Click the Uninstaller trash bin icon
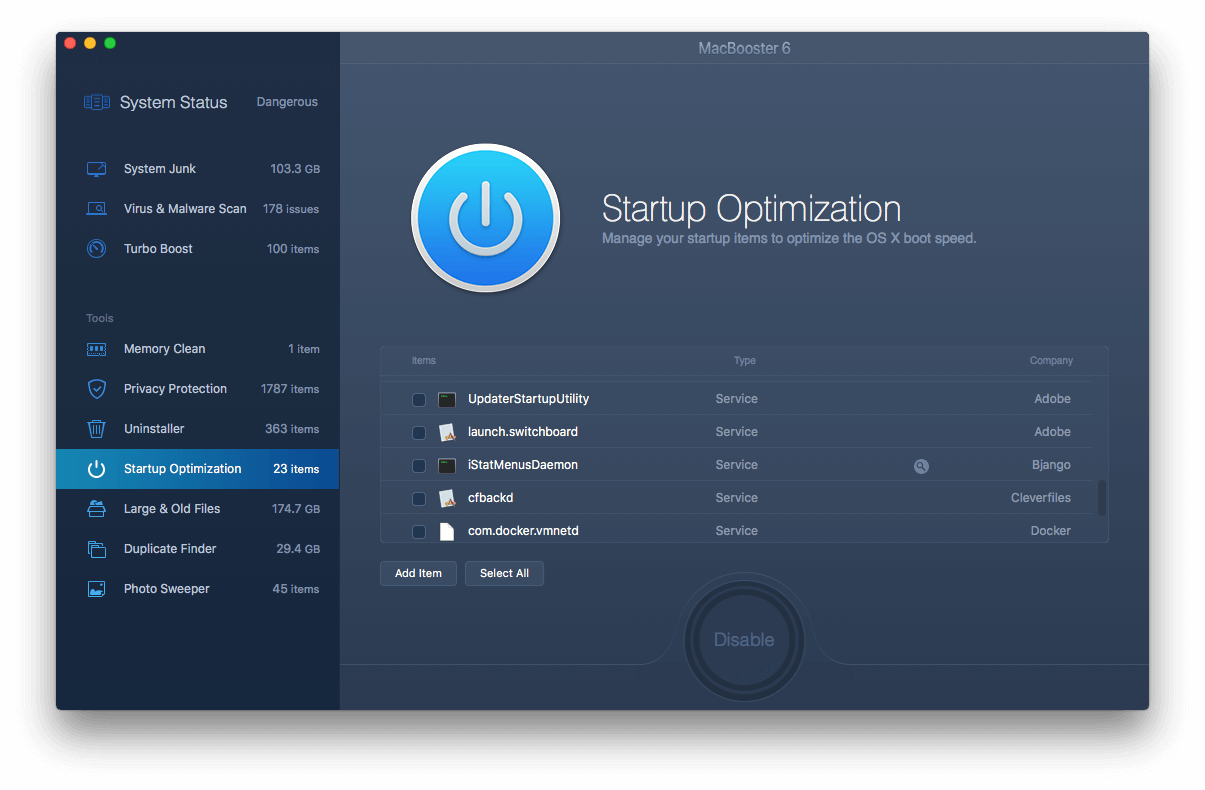1205x790 pixels. coord(96,428)
